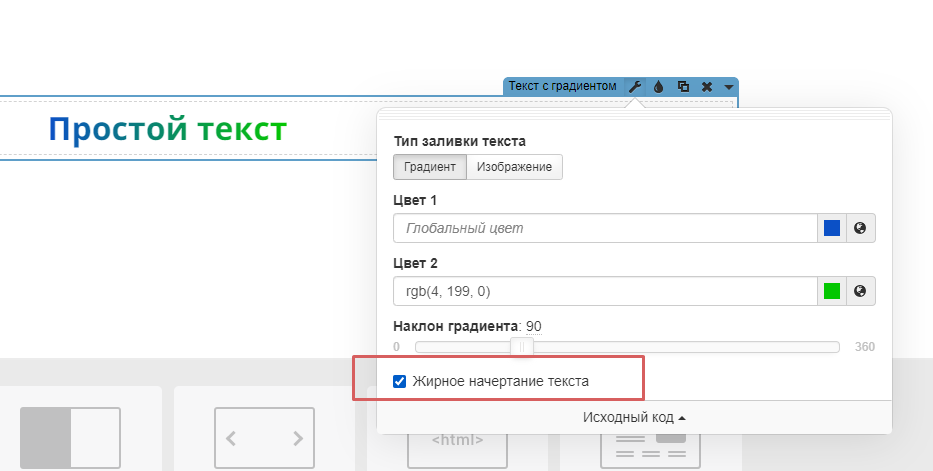
Task: Choose the two-column layout block thumbnail
Action: pyautogui.click(x=70, y=437)
